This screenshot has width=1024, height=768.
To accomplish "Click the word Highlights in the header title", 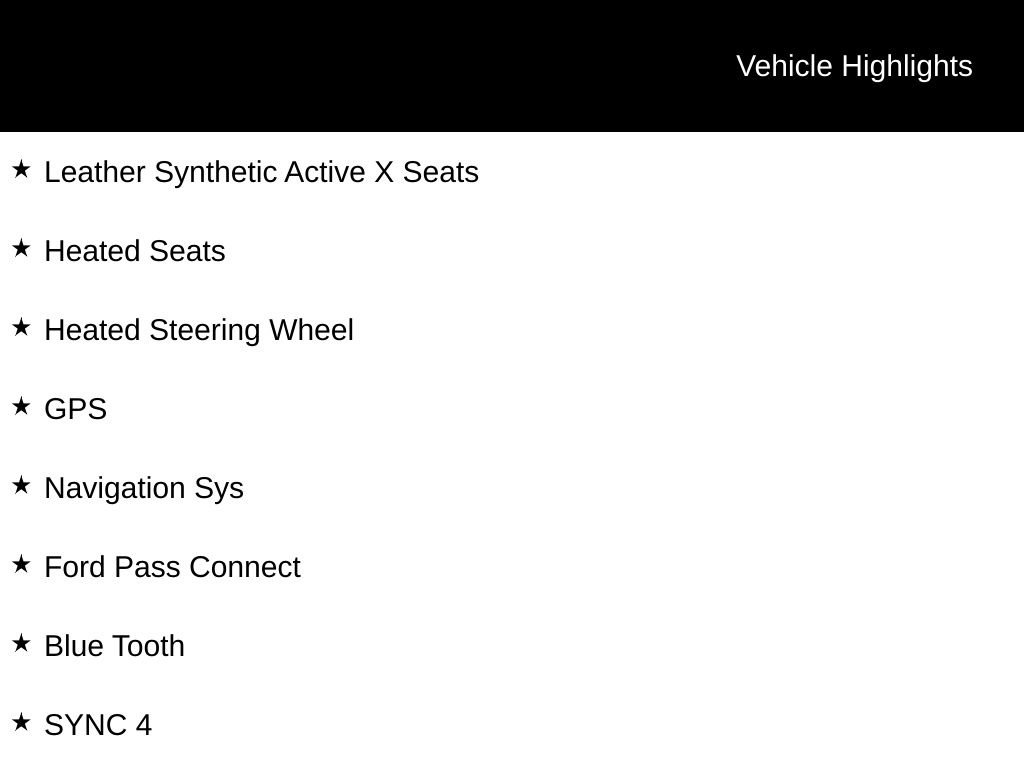I will tap(907, 66).
